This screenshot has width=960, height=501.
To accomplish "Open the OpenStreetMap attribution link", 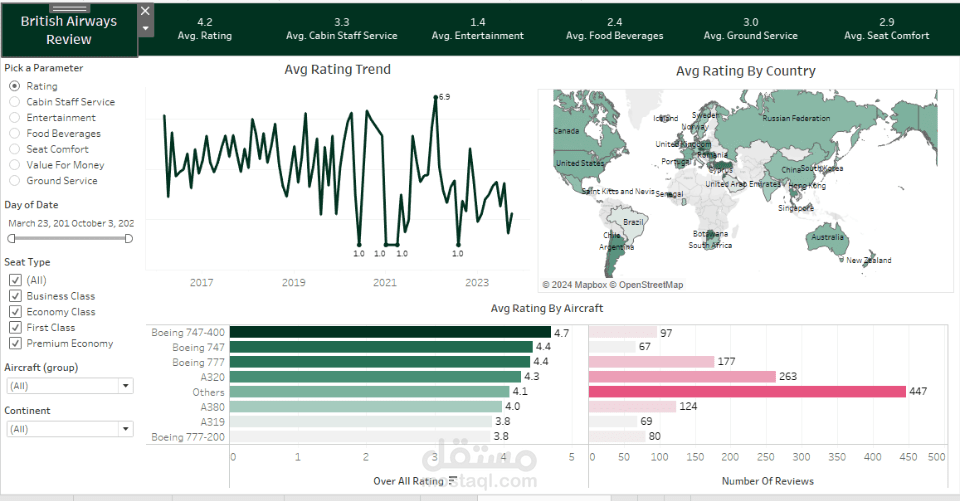I will click(647, 285).
